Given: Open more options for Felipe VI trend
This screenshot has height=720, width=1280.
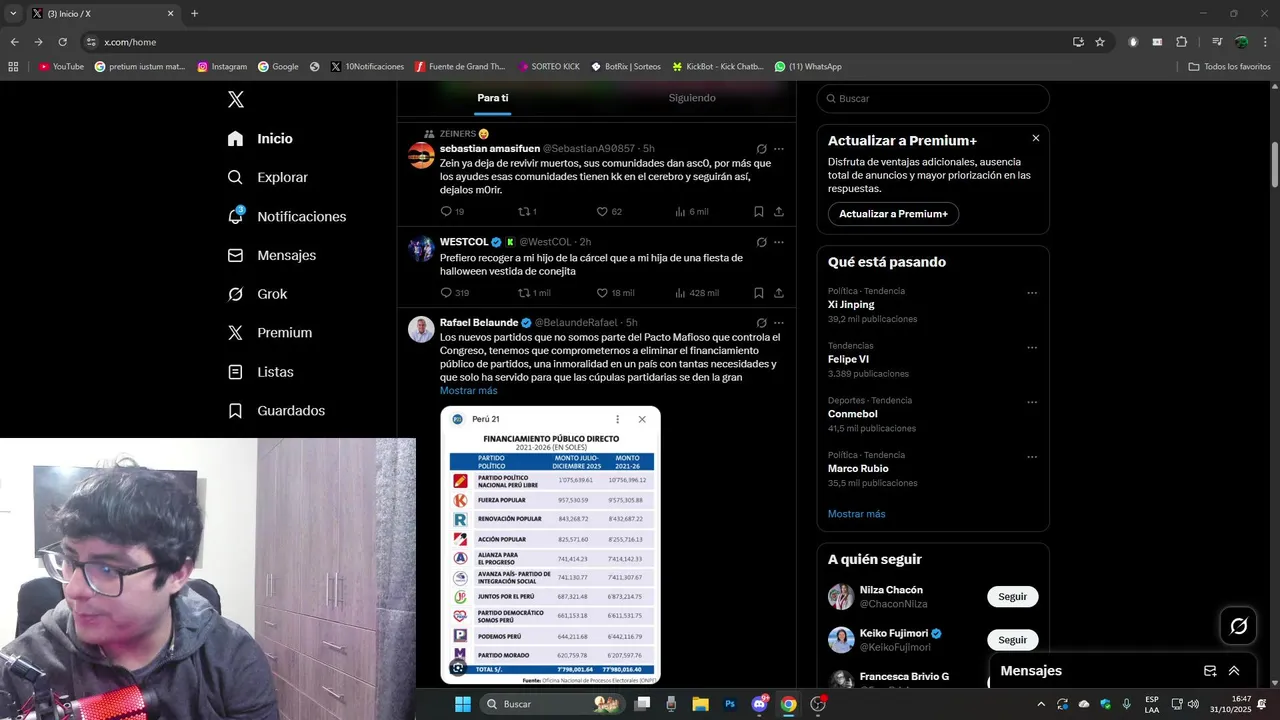Looking at the screenshot, I should [1032, 348].
